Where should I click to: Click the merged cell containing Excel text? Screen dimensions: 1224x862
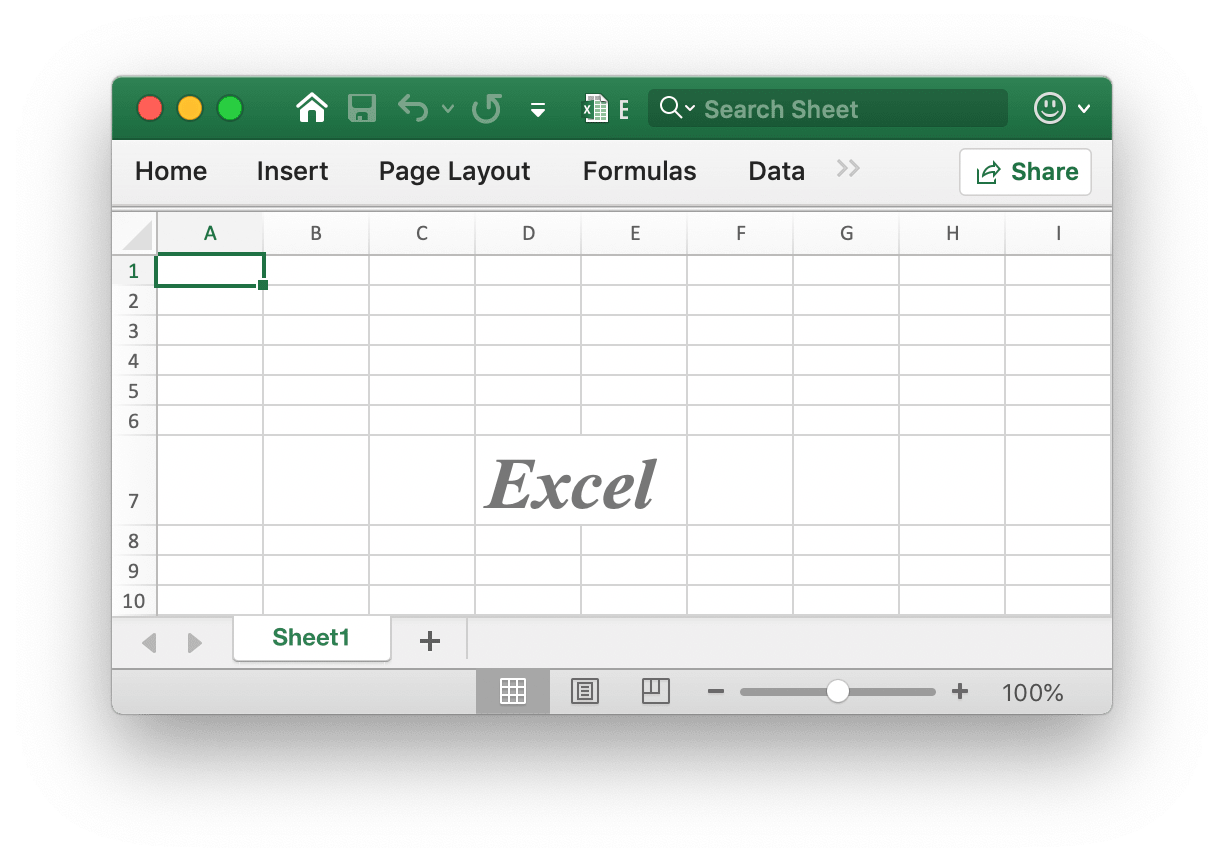coord(581,481)
